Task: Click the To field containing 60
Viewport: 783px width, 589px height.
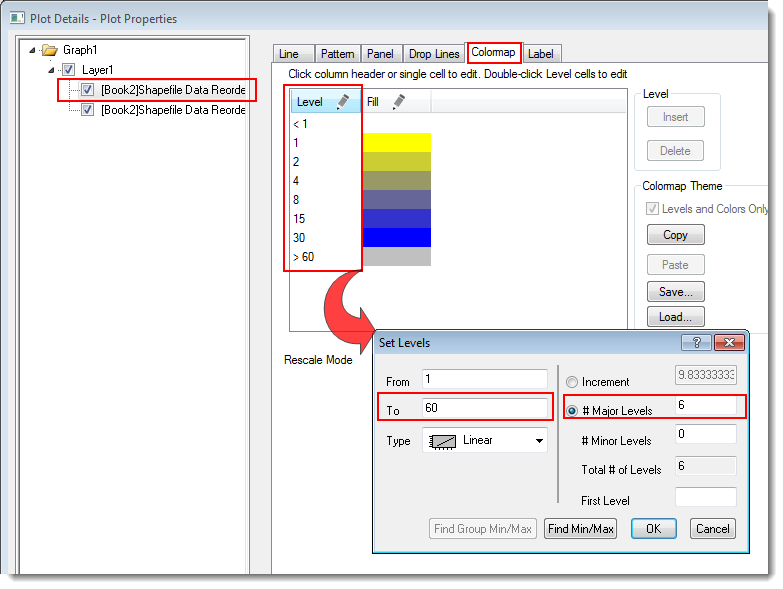Action: coord(483,408)
